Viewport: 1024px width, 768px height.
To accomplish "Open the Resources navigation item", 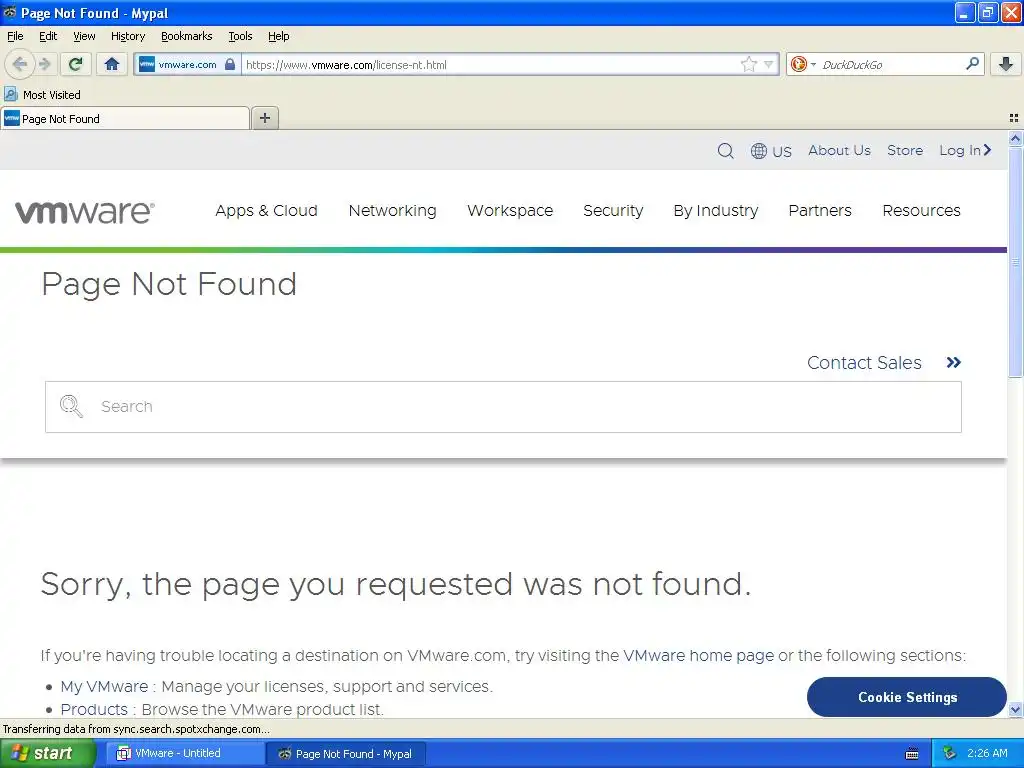I will click(921, 211).
